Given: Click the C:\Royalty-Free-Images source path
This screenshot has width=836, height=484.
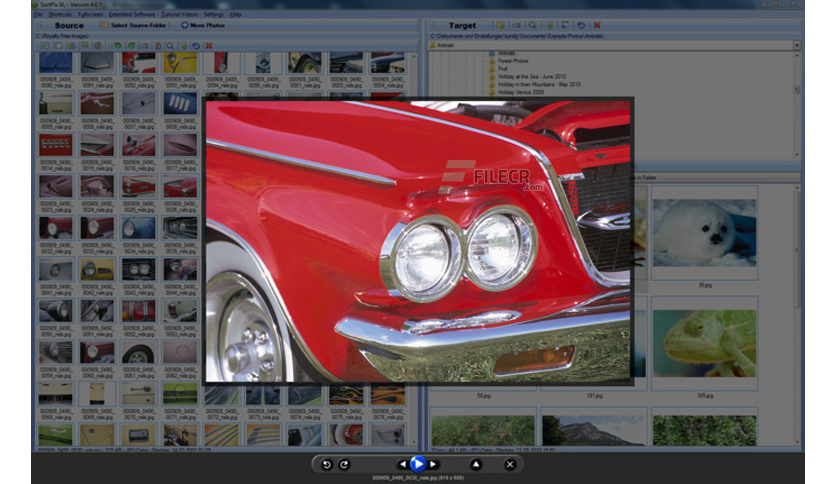Looking at the screenshot, I should [x=62, y=36].
